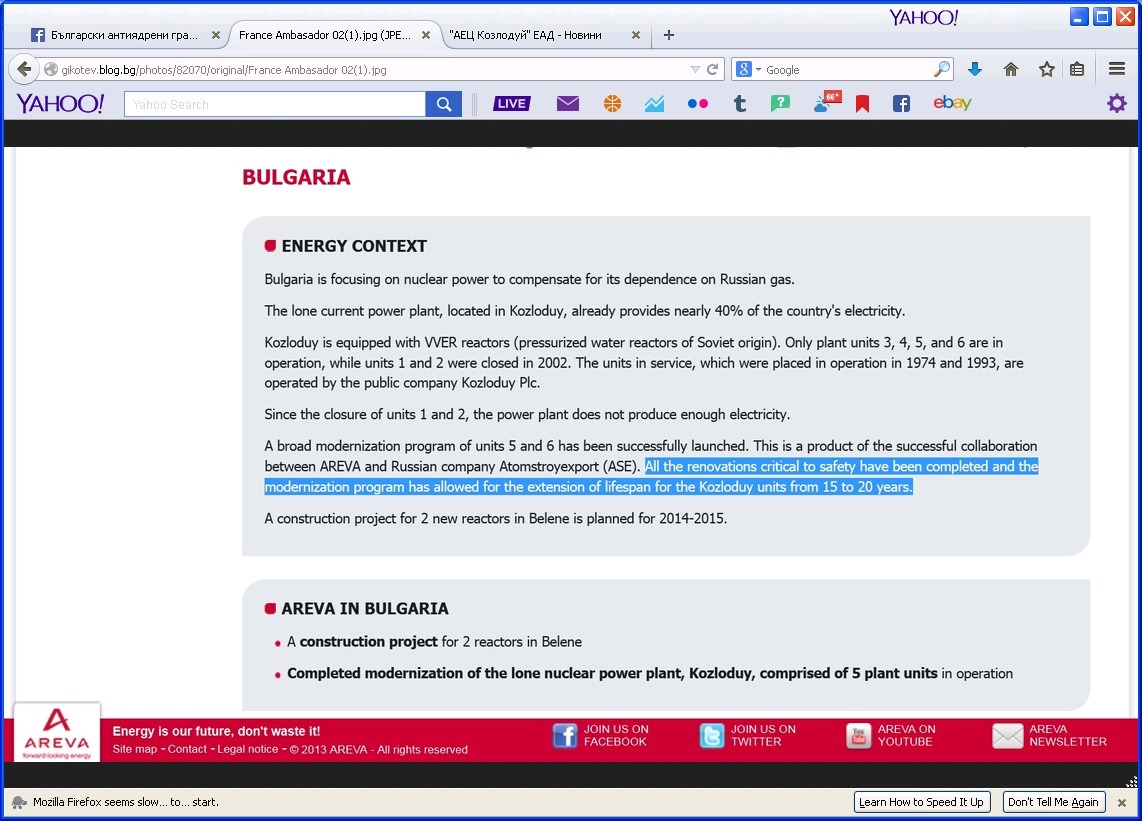Open Yahoo toolbar settings gear
Image resolution: width=1142 pixels, height=821 pixels.
pos(1116,104)
